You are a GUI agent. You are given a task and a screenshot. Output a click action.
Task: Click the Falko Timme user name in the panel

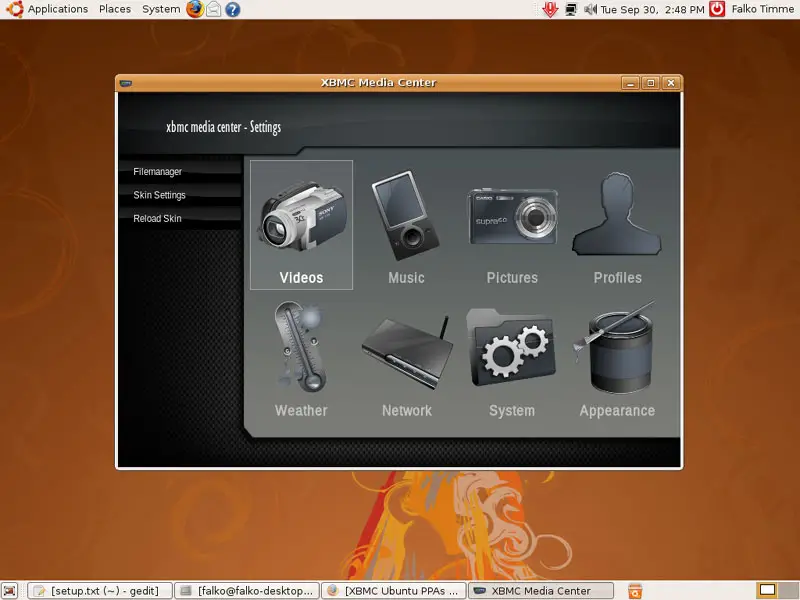point(762,9)
